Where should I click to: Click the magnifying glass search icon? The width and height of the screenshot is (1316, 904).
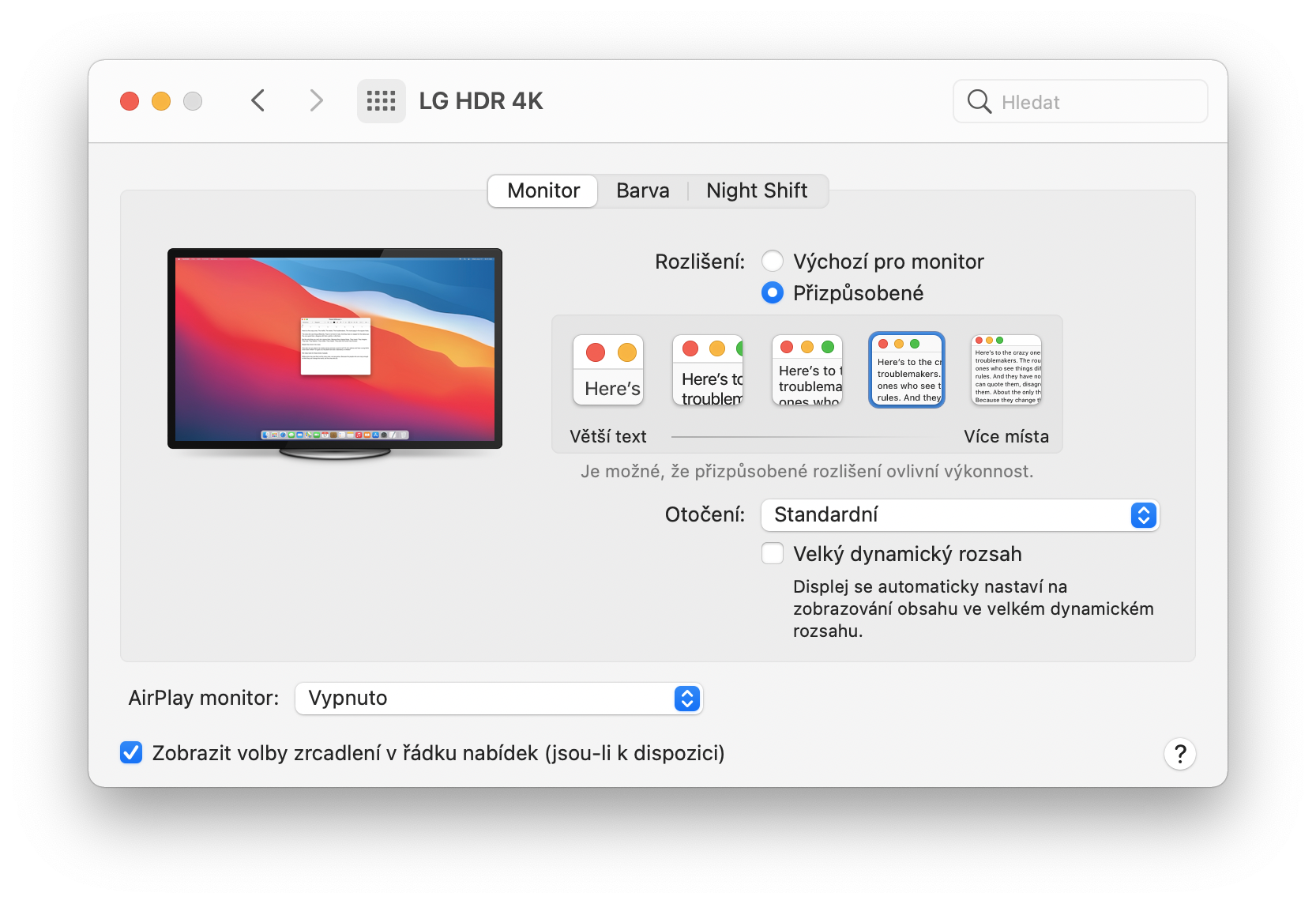[979, 101]
